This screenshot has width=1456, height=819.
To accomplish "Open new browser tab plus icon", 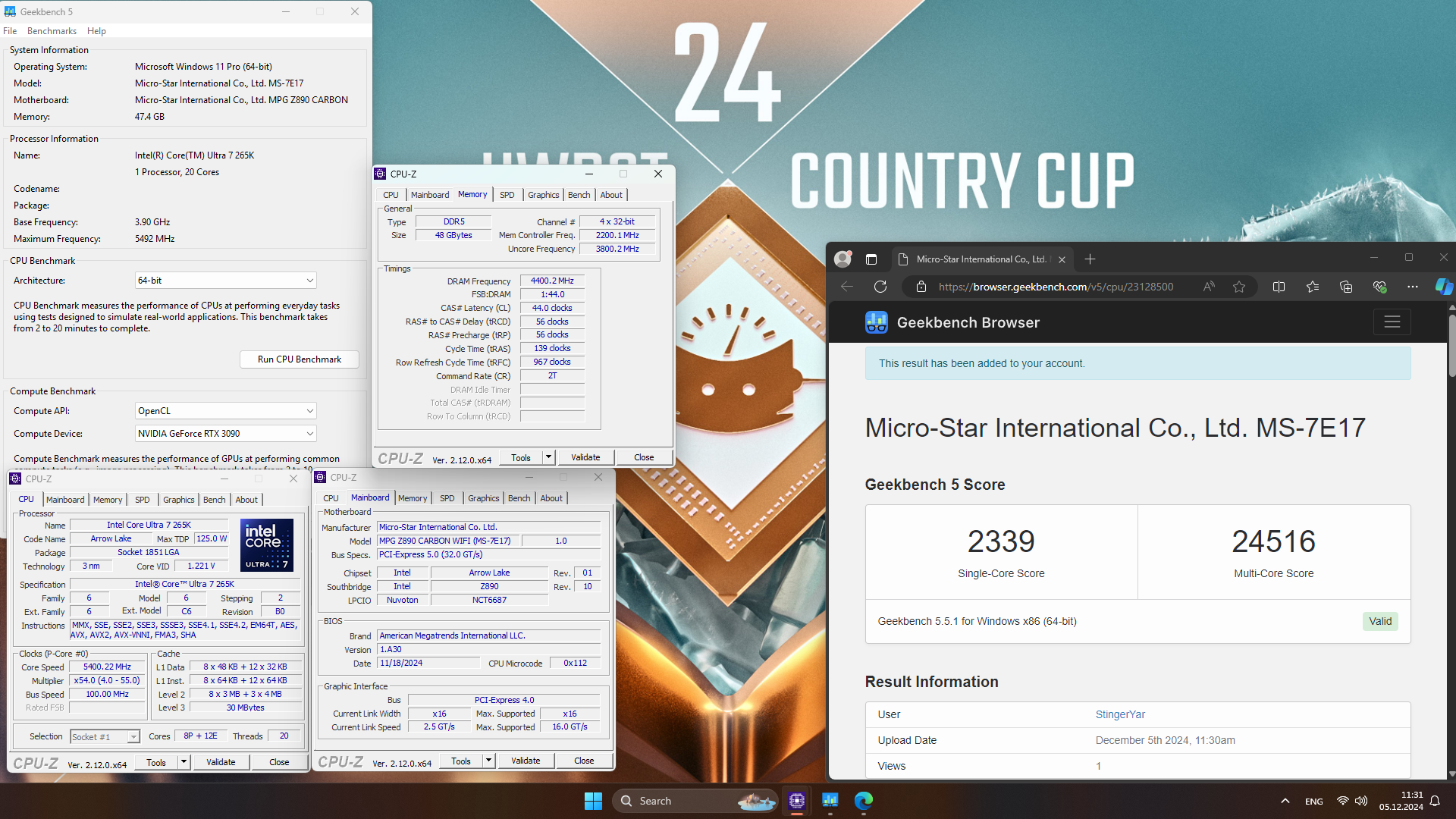I will click(1090, 259).
